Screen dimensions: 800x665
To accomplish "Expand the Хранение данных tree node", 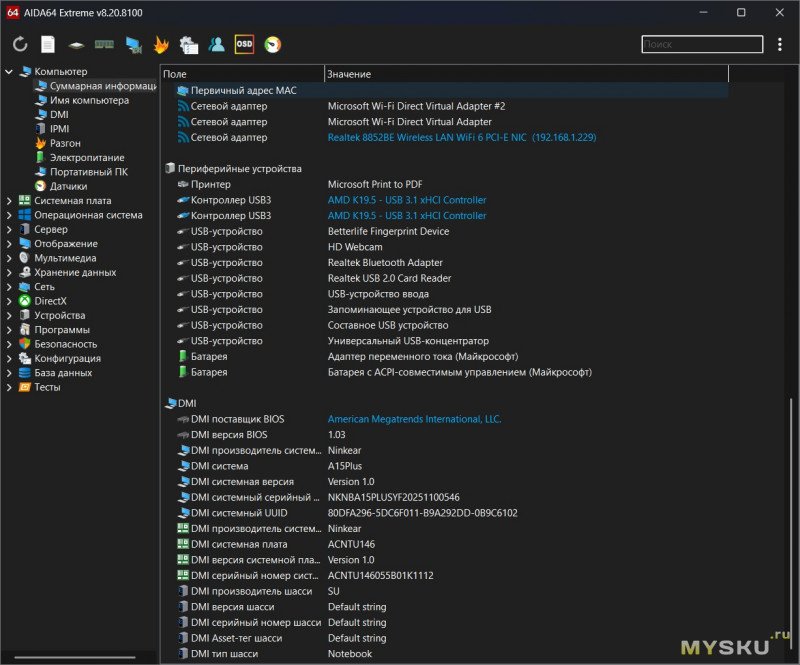I will (x=9, y=272).
